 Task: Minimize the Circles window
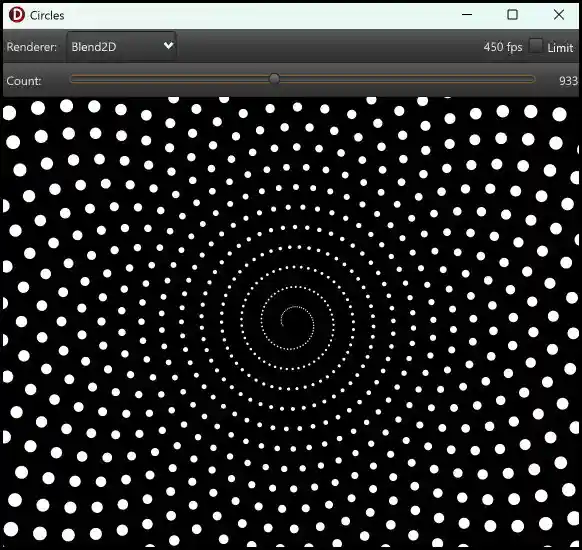point(467,15)
